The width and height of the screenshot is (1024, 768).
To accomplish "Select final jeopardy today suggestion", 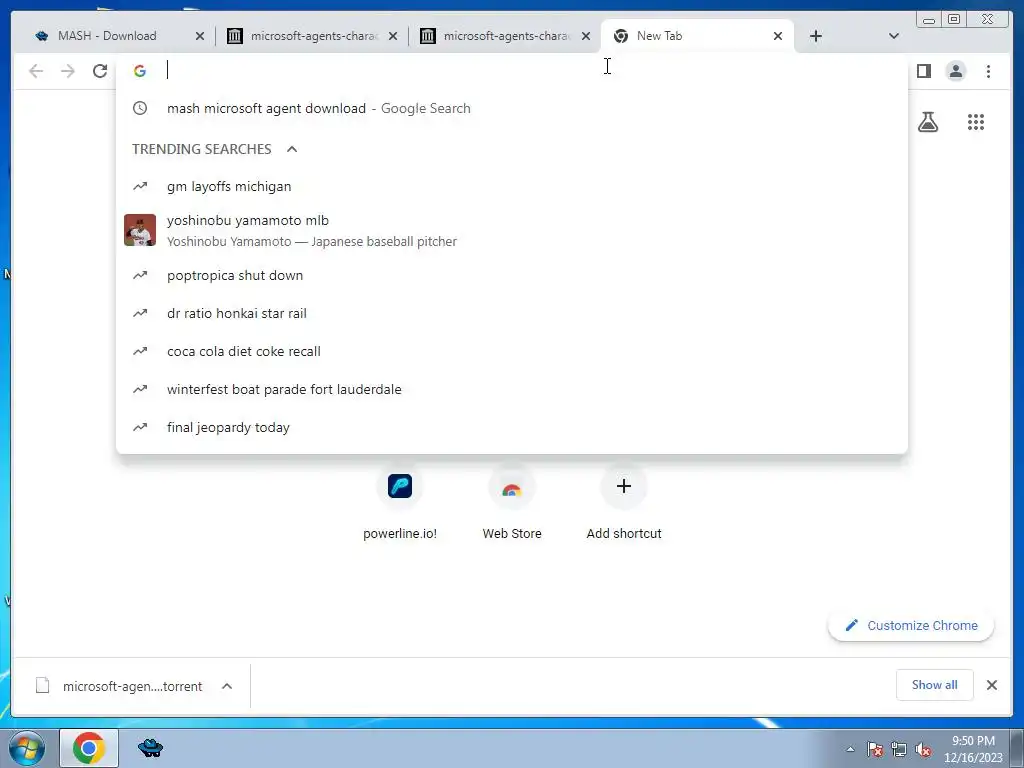I will (511, 427).
